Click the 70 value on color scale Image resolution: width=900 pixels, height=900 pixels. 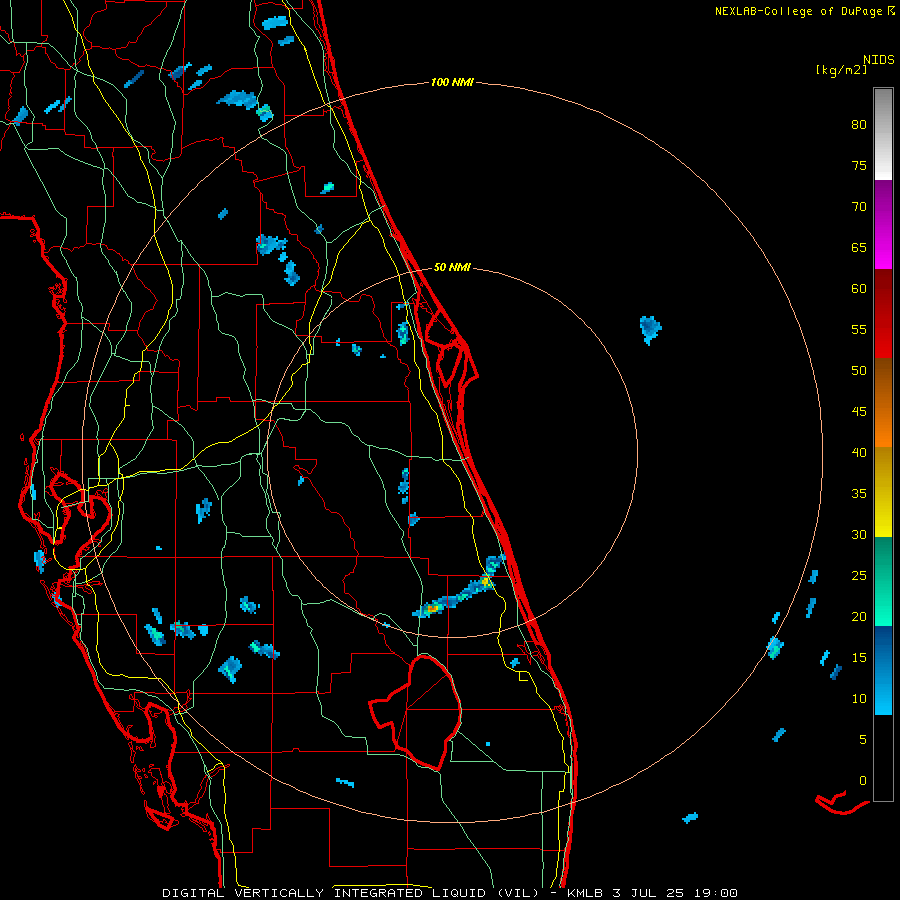click(859, 207)
